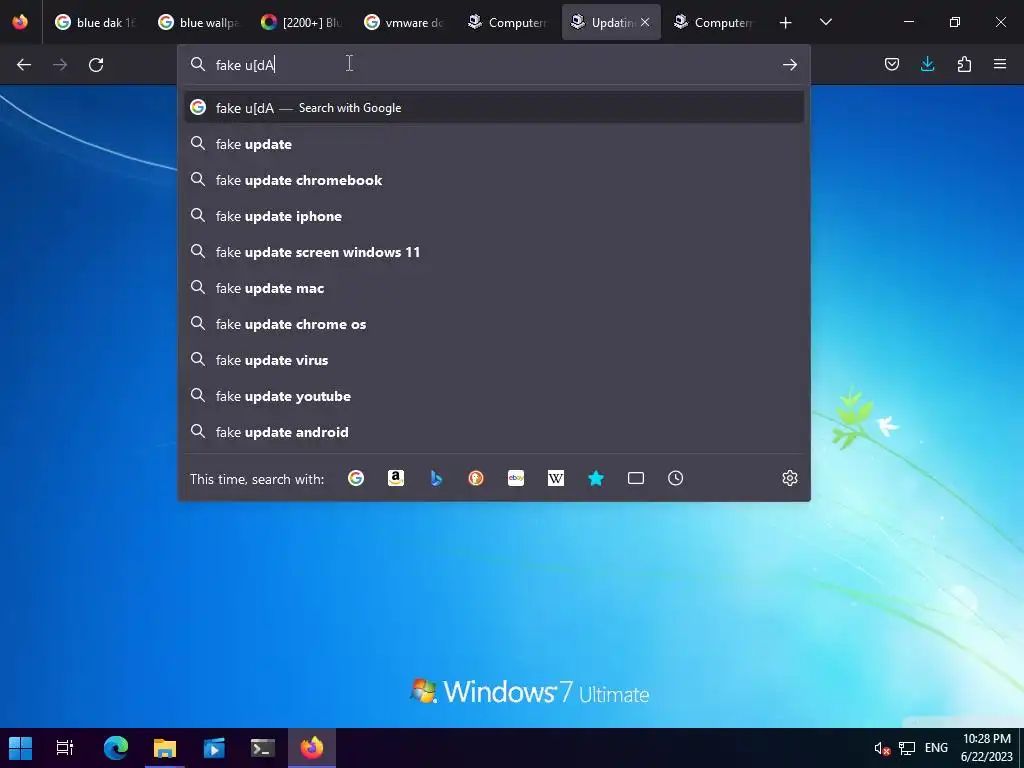Search this time with Amazon
Screen dimensions: 1024x768
pos(396,479)
